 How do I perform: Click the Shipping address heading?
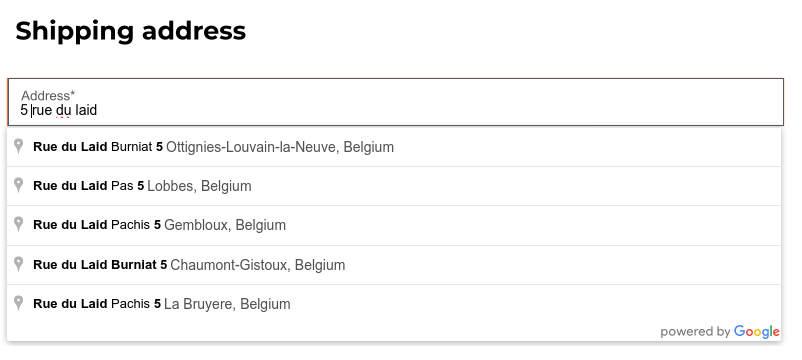(x=130, y=31)
